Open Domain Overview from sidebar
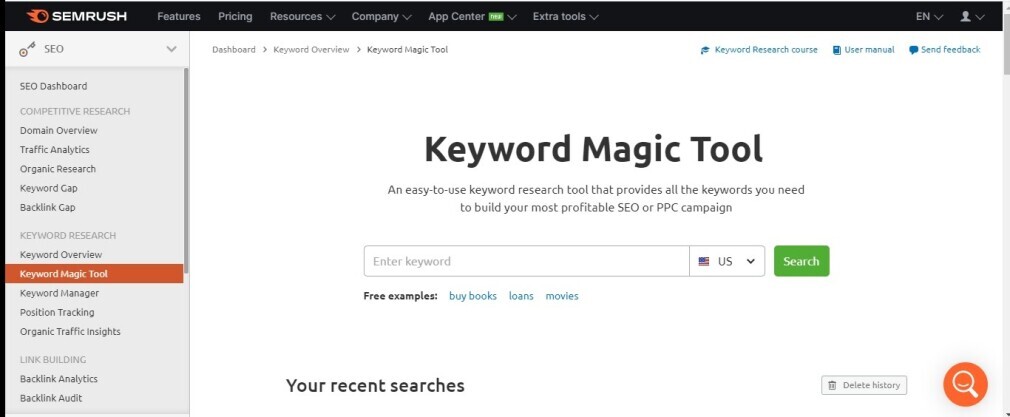Viewport: 1010px width, 417px height. click(x=59, y=131)
